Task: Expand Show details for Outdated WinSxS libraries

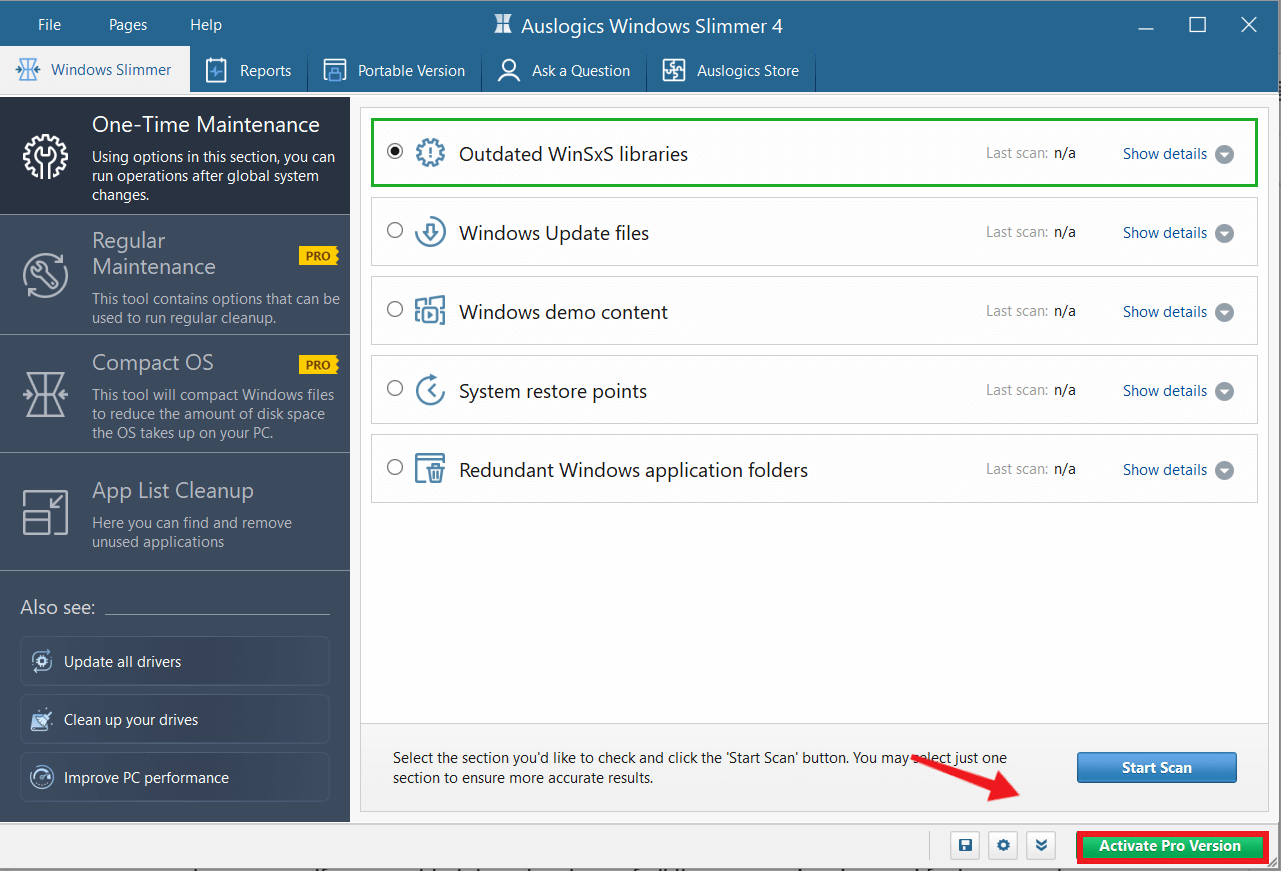Action: pos(1177,154)
